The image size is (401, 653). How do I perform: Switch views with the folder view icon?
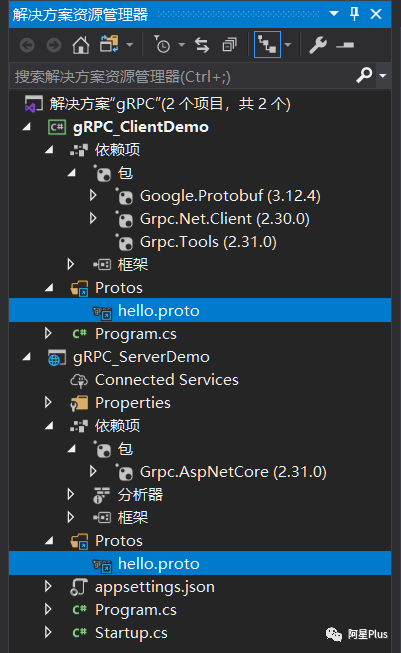pos(109,44)
